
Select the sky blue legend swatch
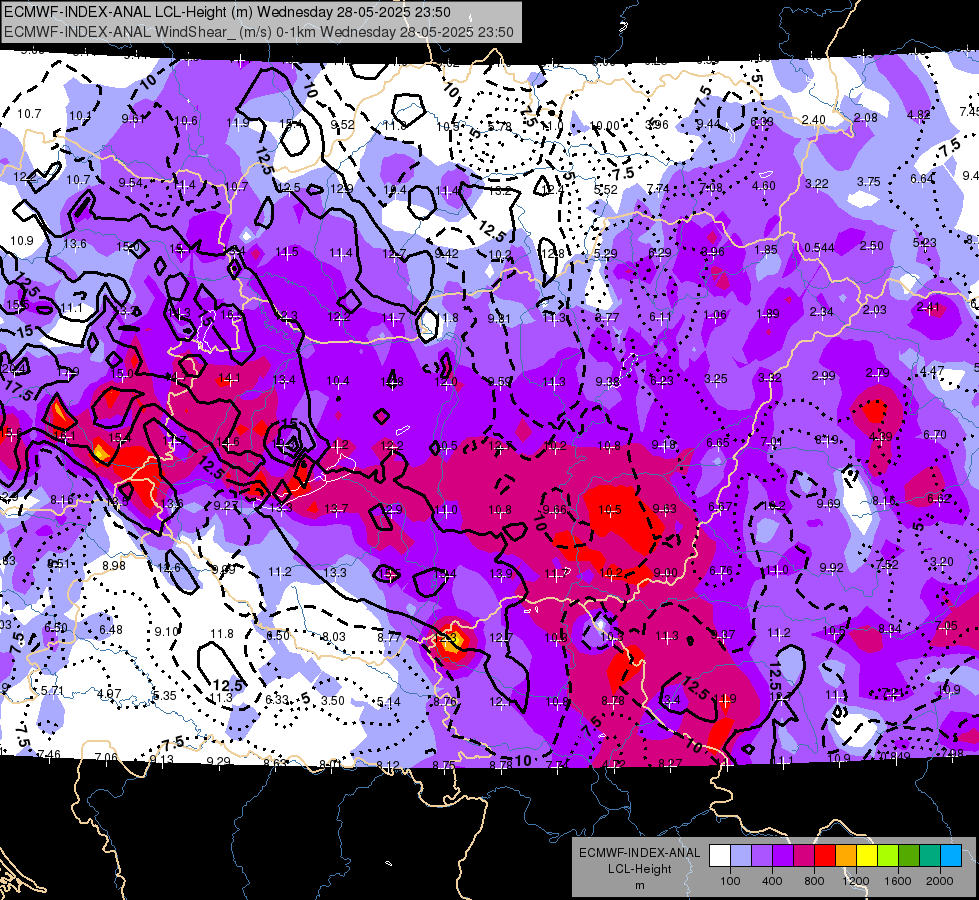(x=951, y=856)
